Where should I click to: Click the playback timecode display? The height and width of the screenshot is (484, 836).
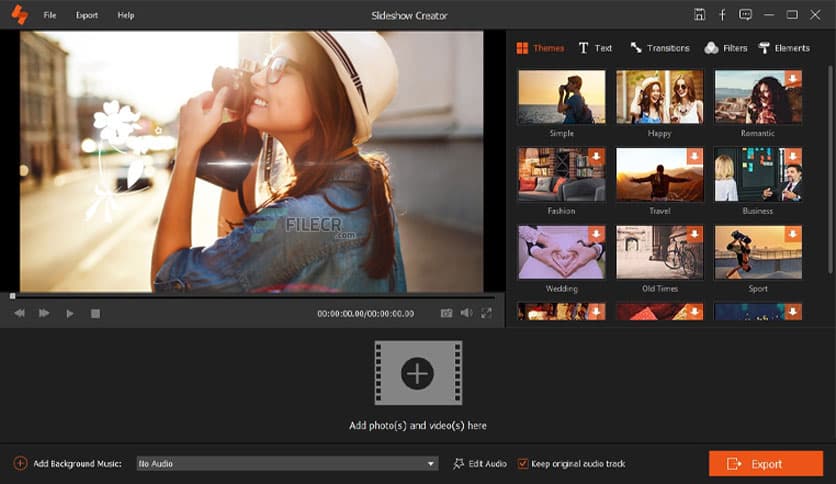tap(366, 313)
